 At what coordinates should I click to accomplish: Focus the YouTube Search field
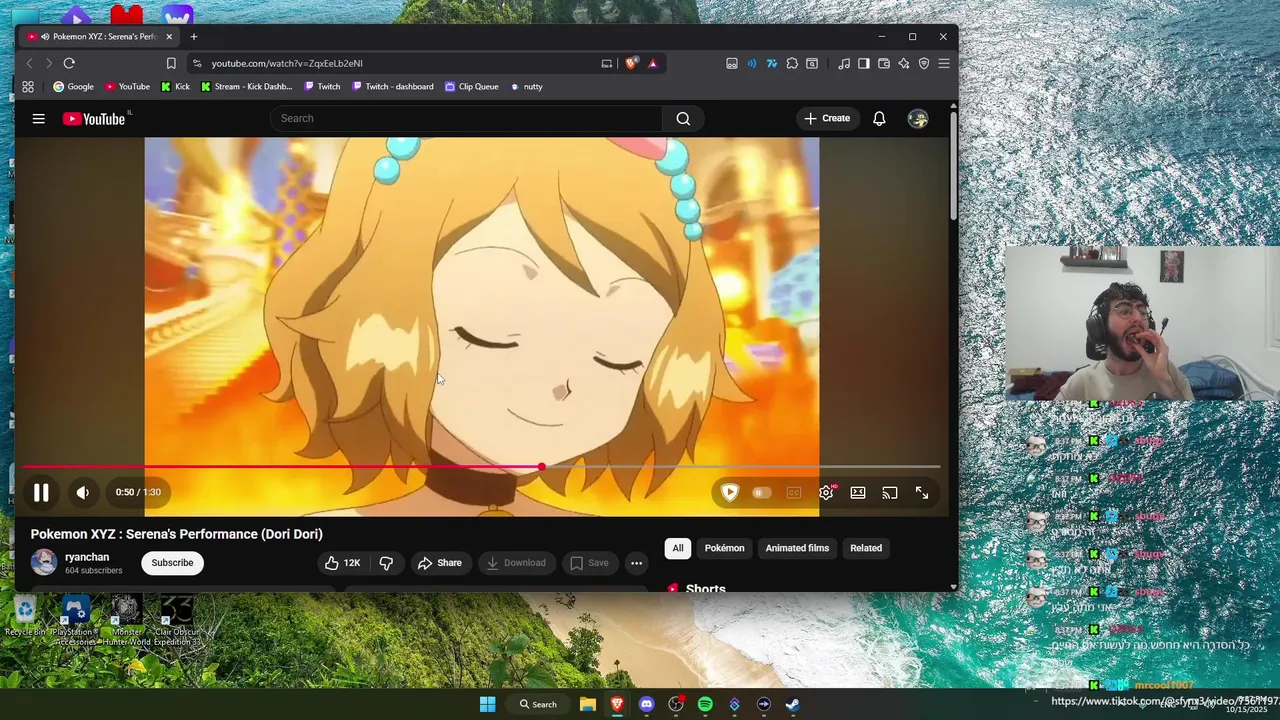pyautogui.click(x=466, y=118)
